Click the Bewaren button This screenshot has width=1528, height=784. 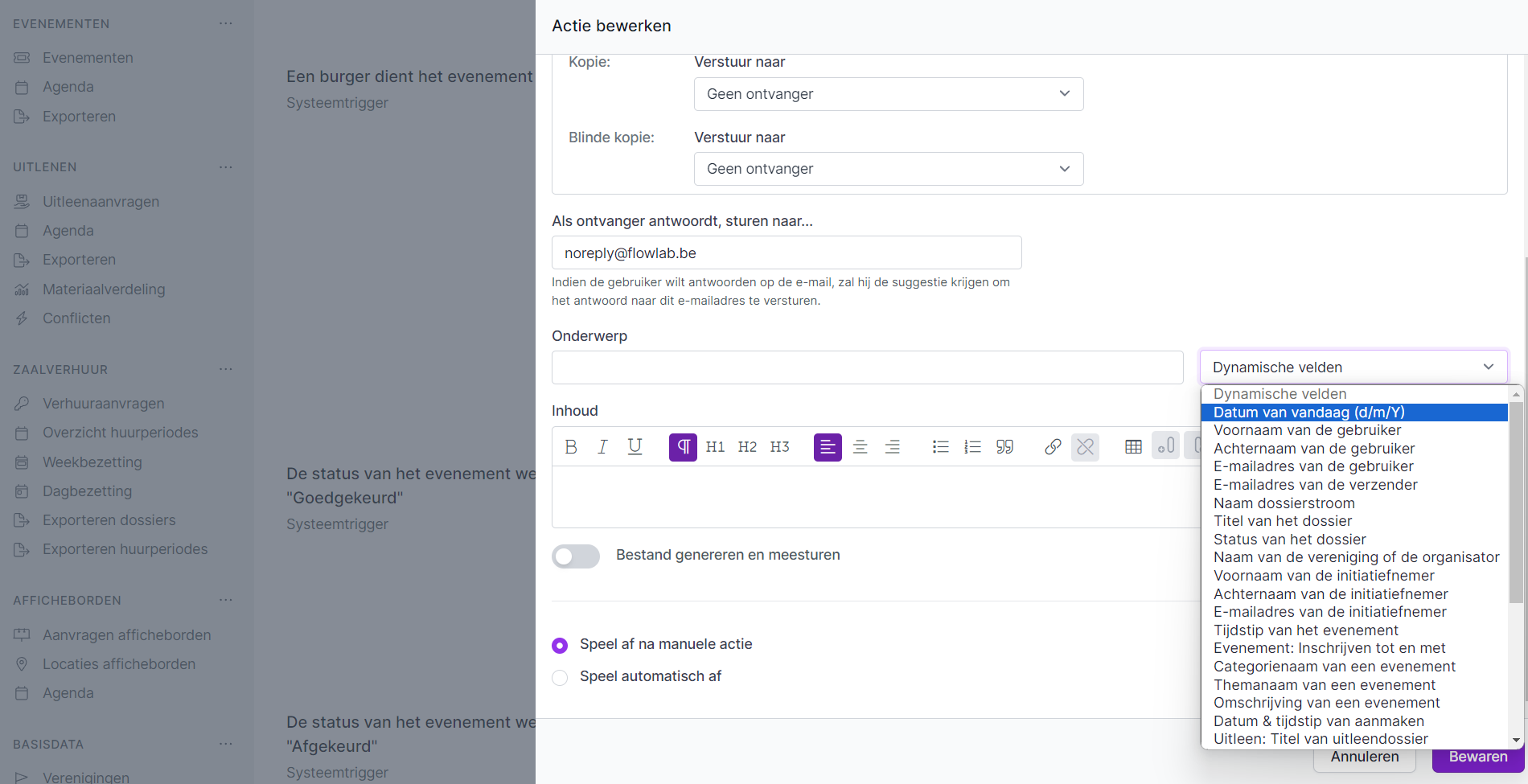(x=1477, y=757)
